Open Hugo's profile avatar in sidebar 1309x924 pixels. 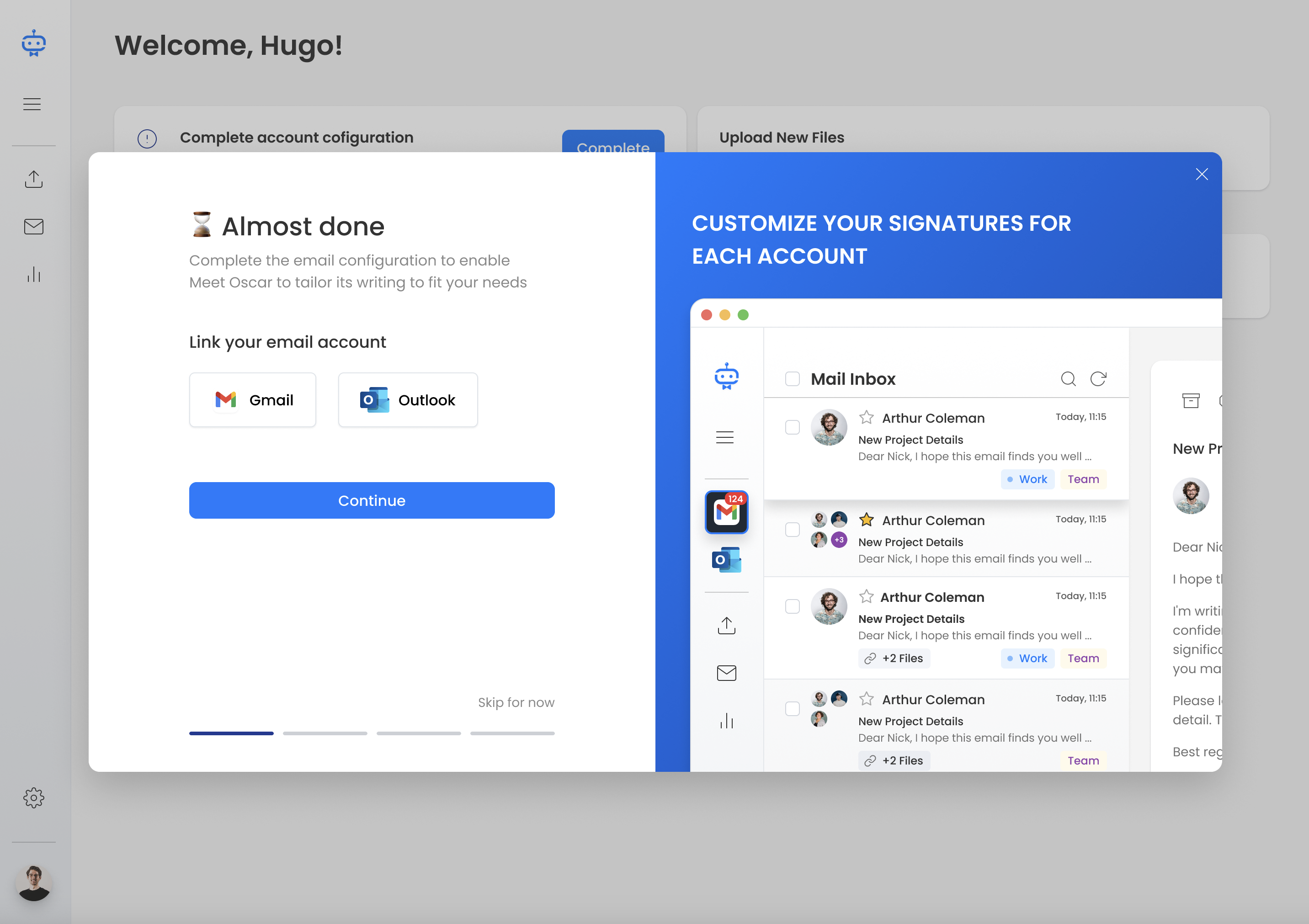pos(34,883)
